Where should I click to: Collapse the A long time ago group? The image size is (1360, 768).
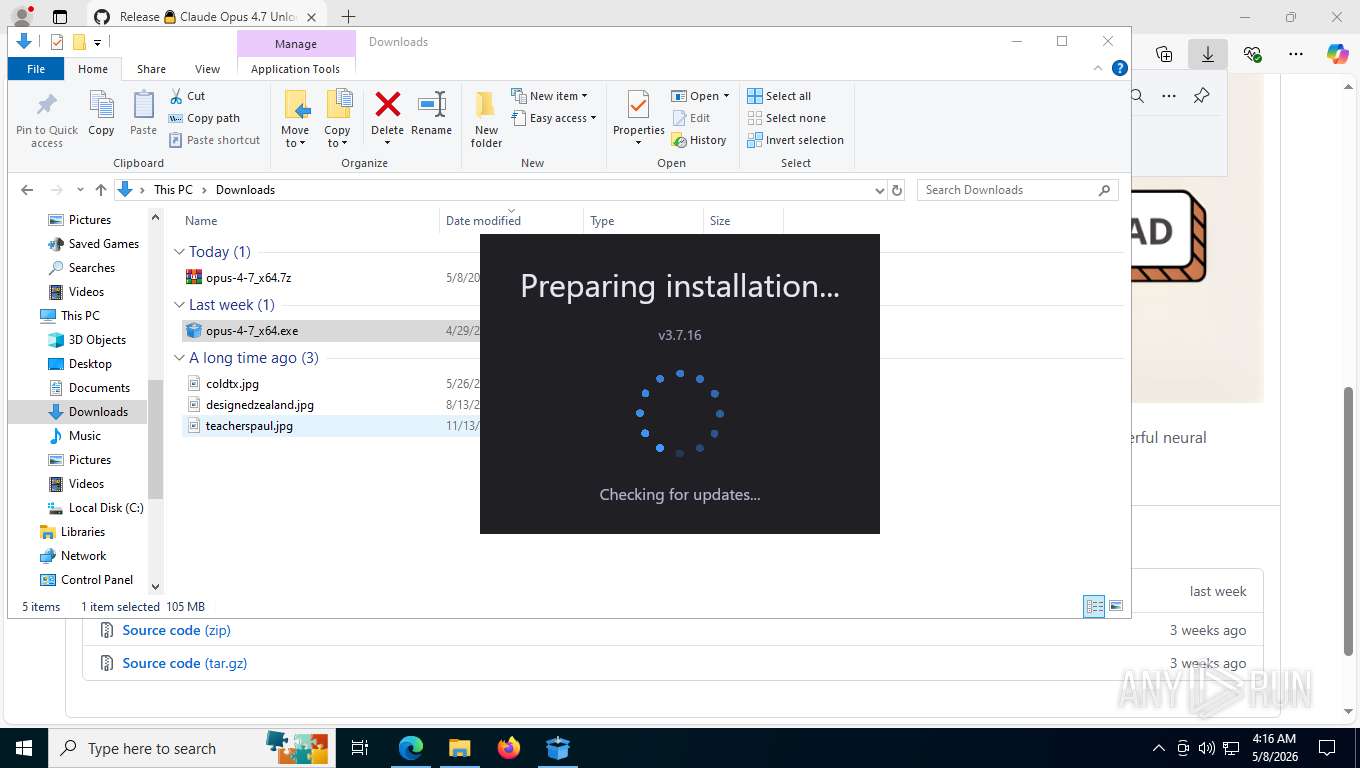179,358
